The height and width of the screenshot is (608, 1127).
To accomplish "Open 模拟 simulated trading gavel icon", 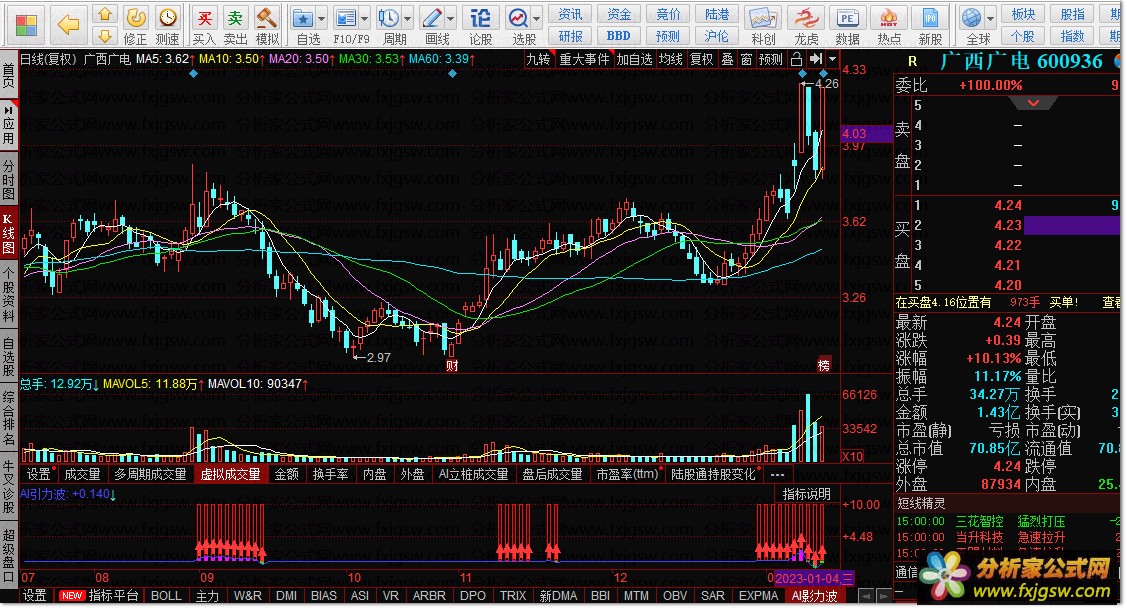I will pos(267,18).
